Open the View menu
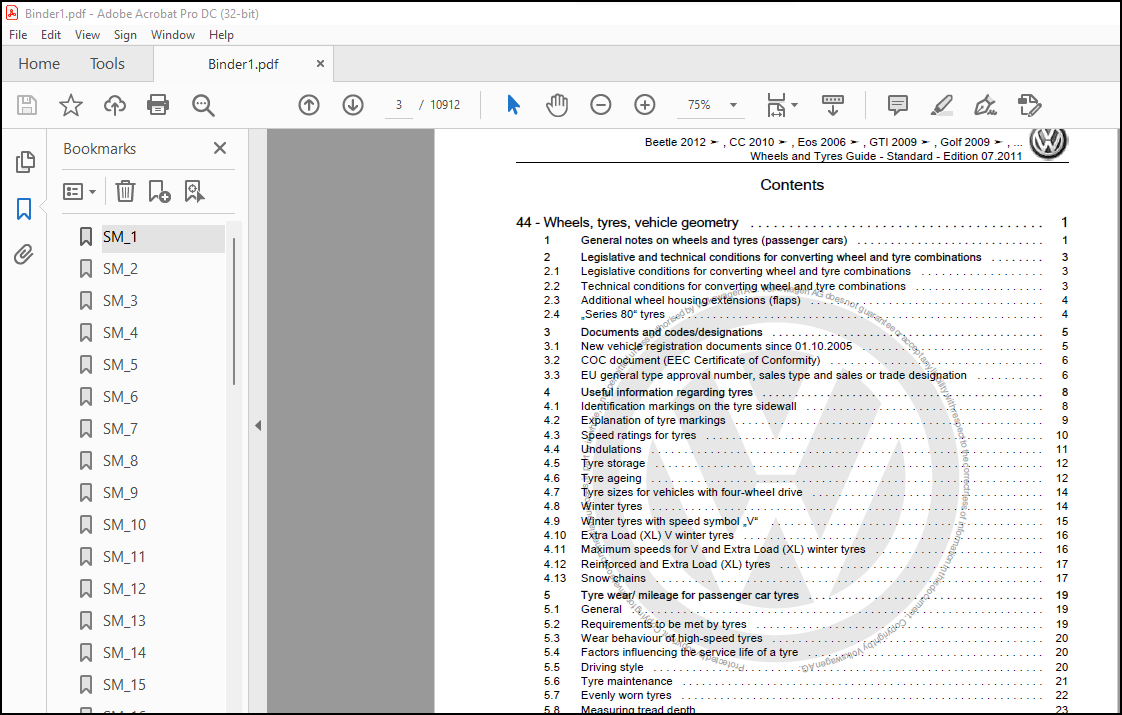Screen dimensions: 1122x715 pos(87,35)
